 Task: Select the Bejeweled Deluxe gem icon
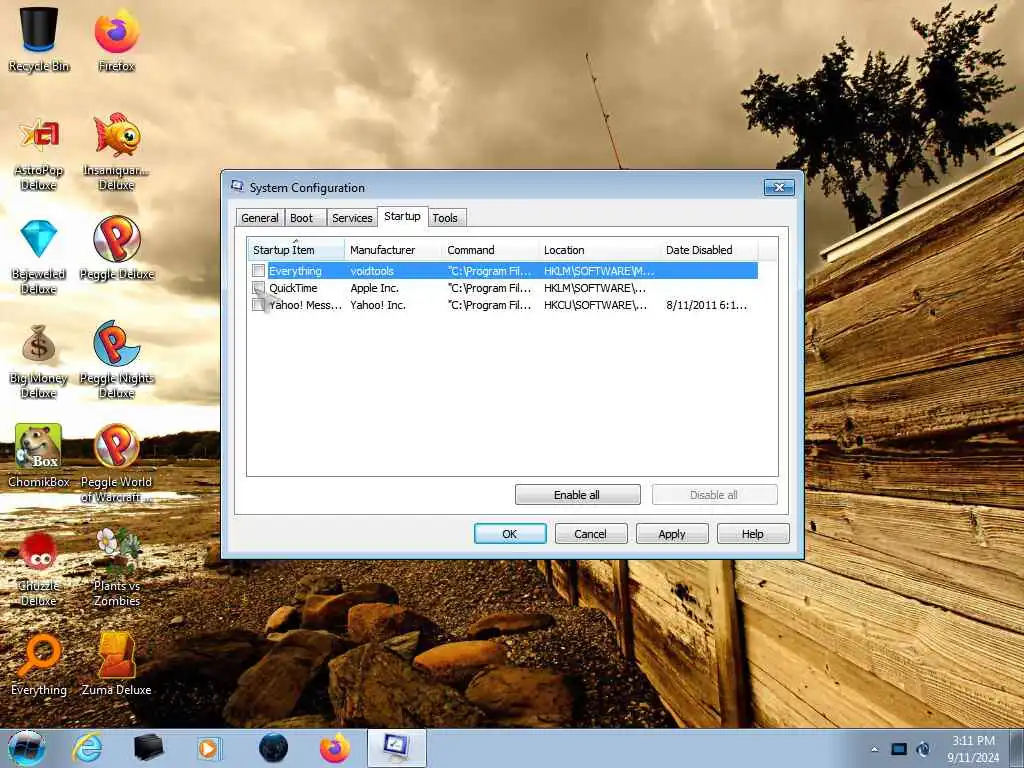pyautogui.click(x=39, y=256)
